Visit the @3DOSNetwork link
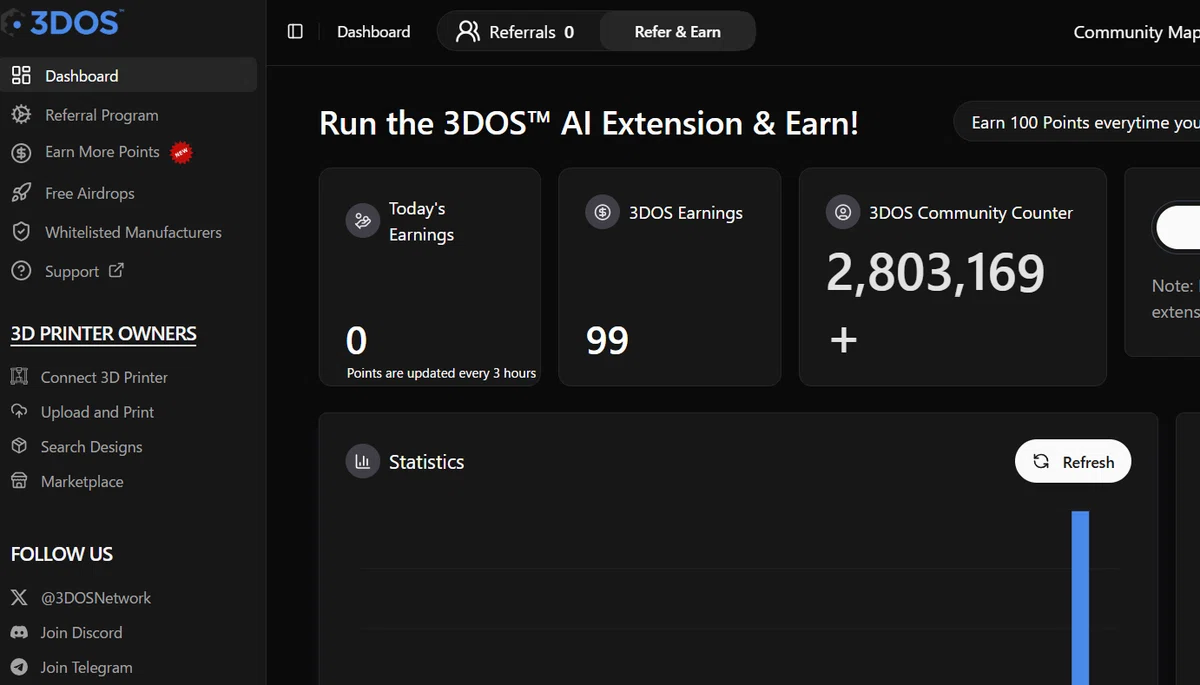This screenshot has width=1200, height=685. point(96,598)
